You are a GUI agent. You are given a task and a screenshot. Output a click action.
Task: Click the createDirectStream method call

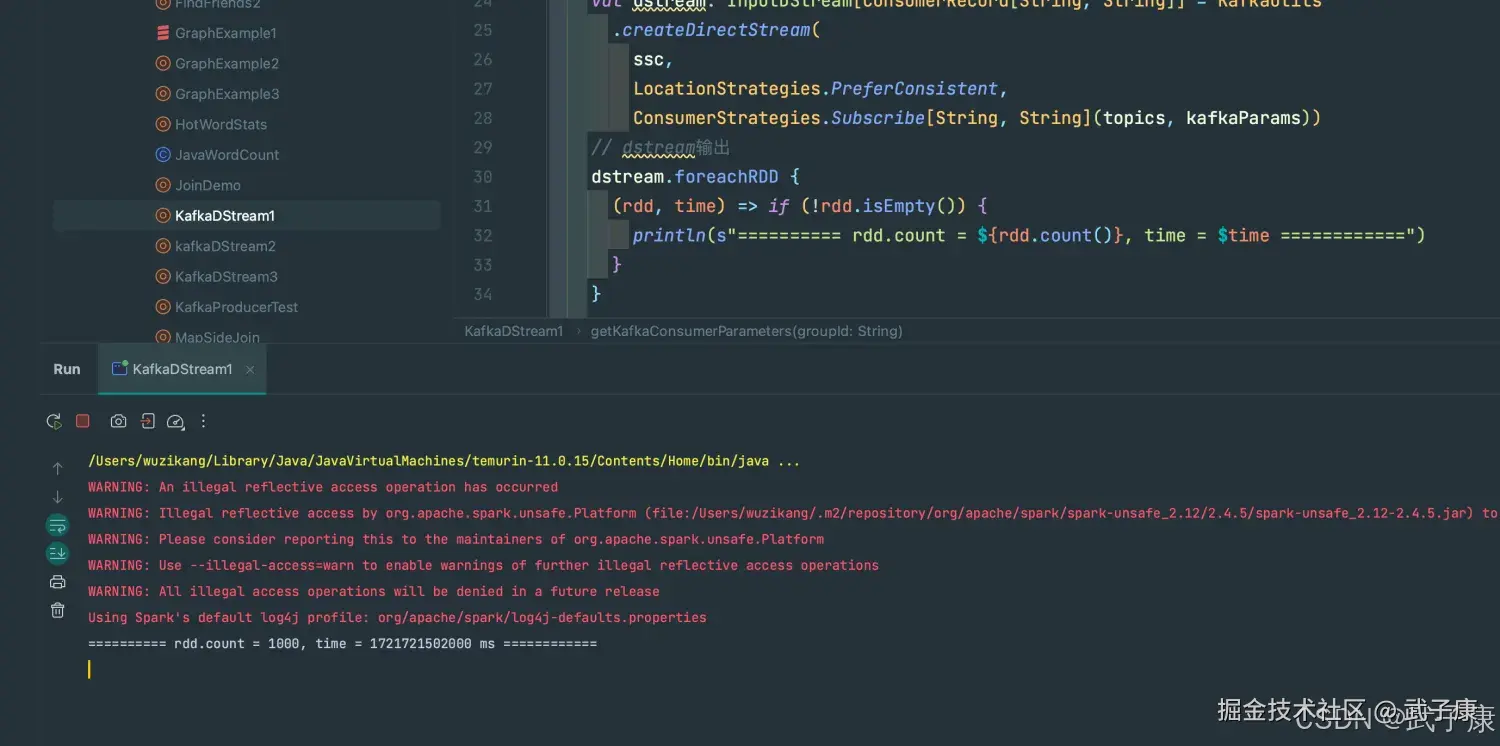click(716, 30)
